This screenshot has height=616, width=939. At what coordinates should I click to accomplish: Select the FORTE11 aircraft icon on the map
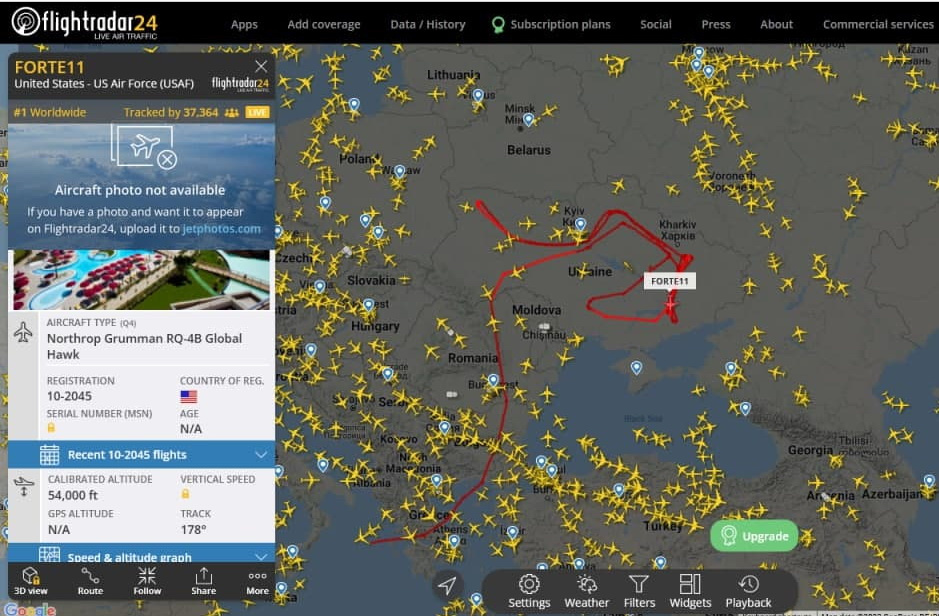pyautogui.click(x=670, y=305)
